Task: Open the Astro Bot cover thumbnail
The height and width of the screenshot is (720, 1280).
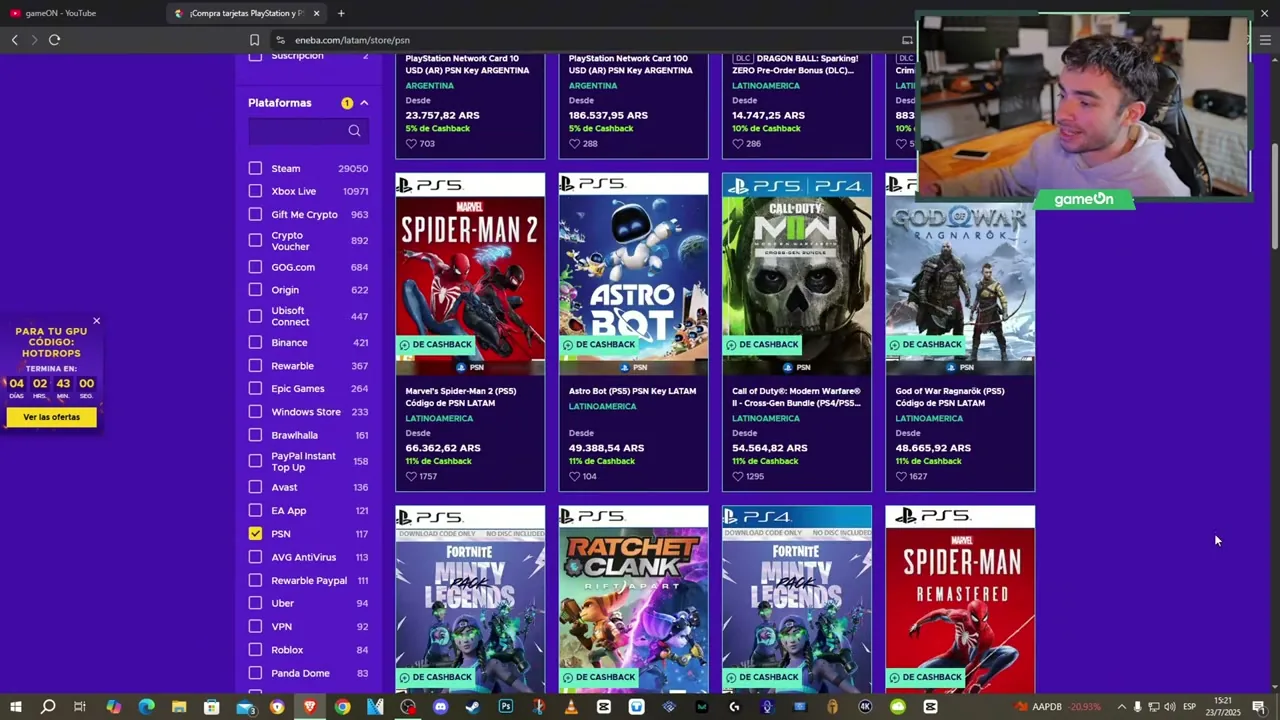Action: [633, 274]
